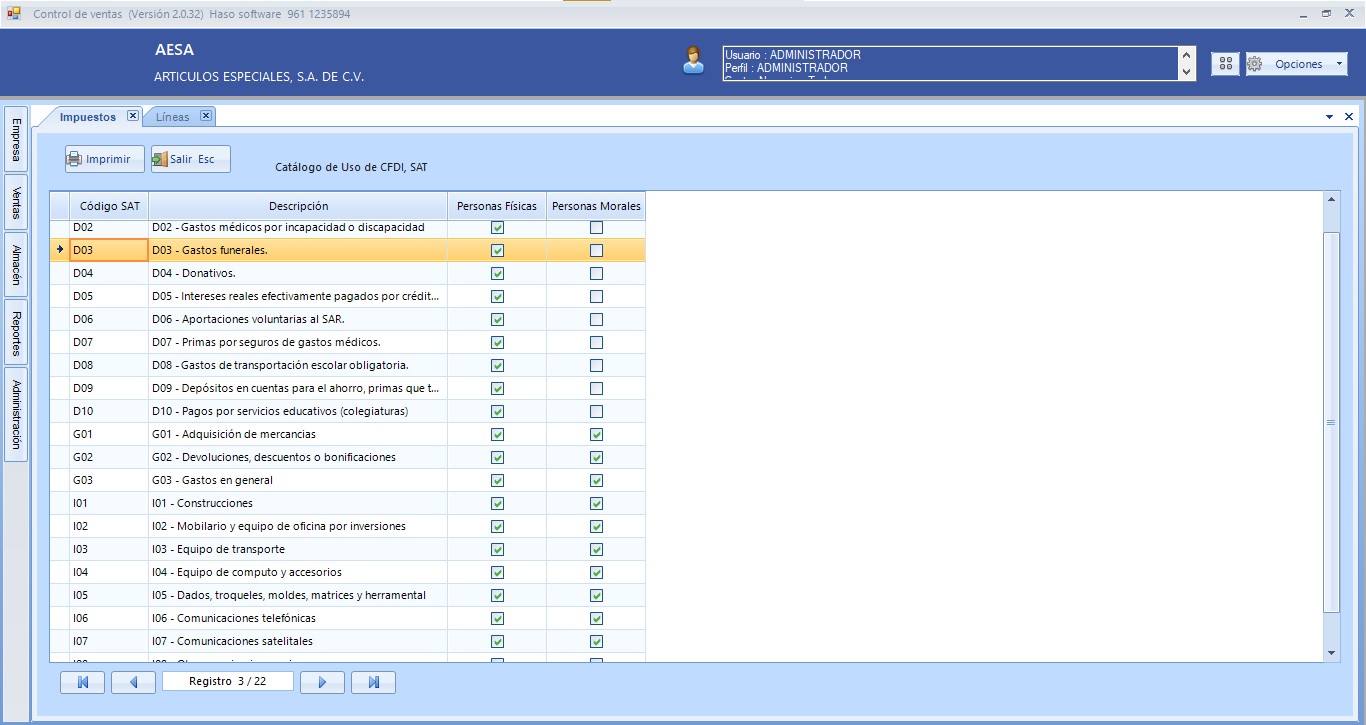Click the user info text box
1366x725 pixels.
[x=950, y=63]
